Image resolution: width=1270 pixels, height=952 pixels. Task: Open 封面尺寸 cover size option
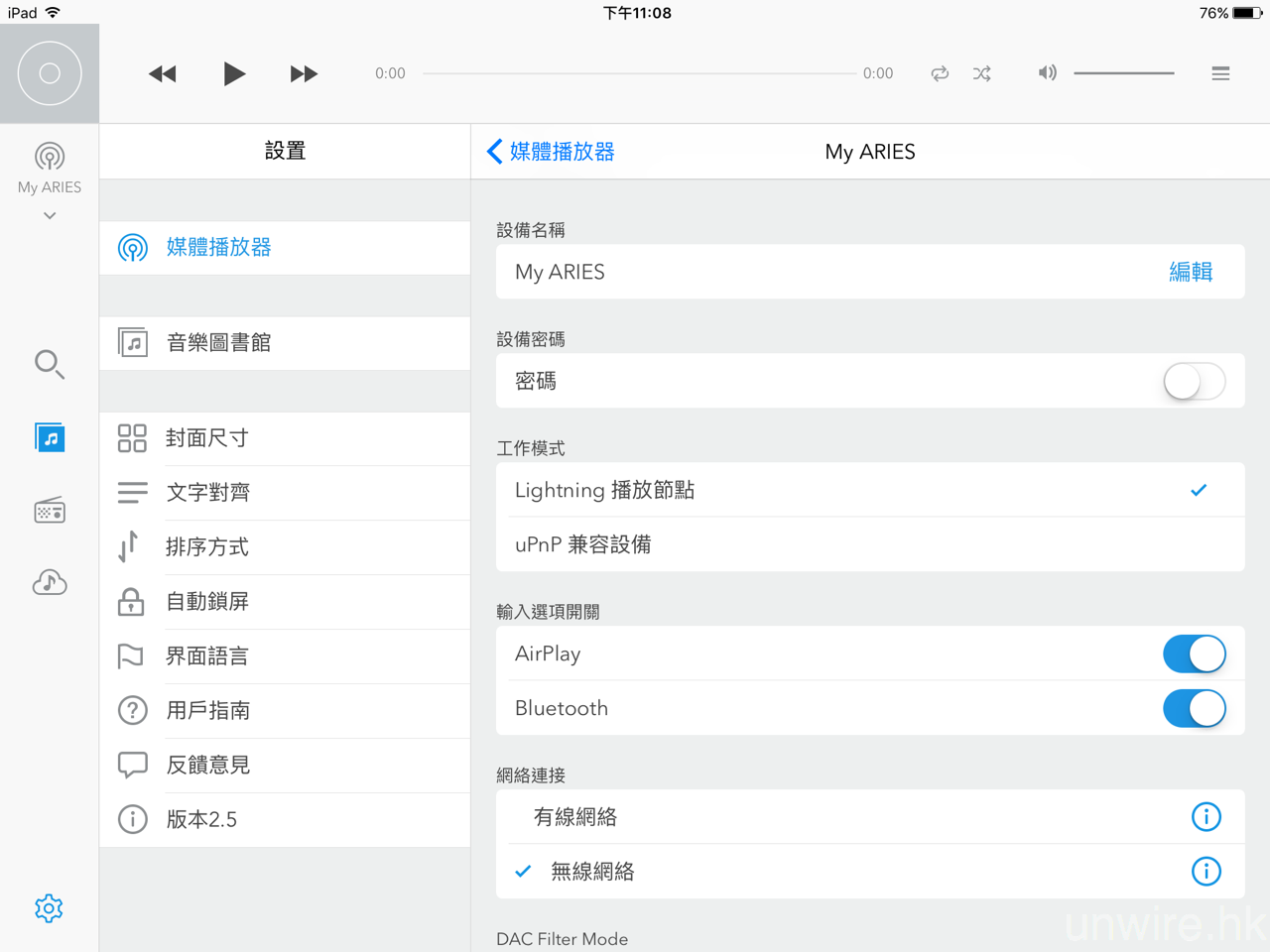285,438
